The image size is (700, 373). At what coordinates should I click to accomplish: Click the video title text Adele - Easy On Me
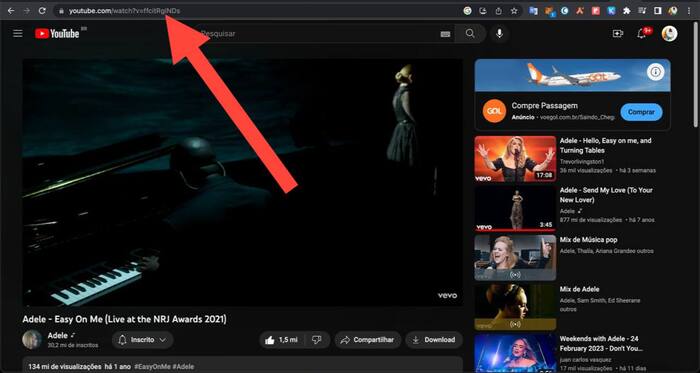click(125, 319)
